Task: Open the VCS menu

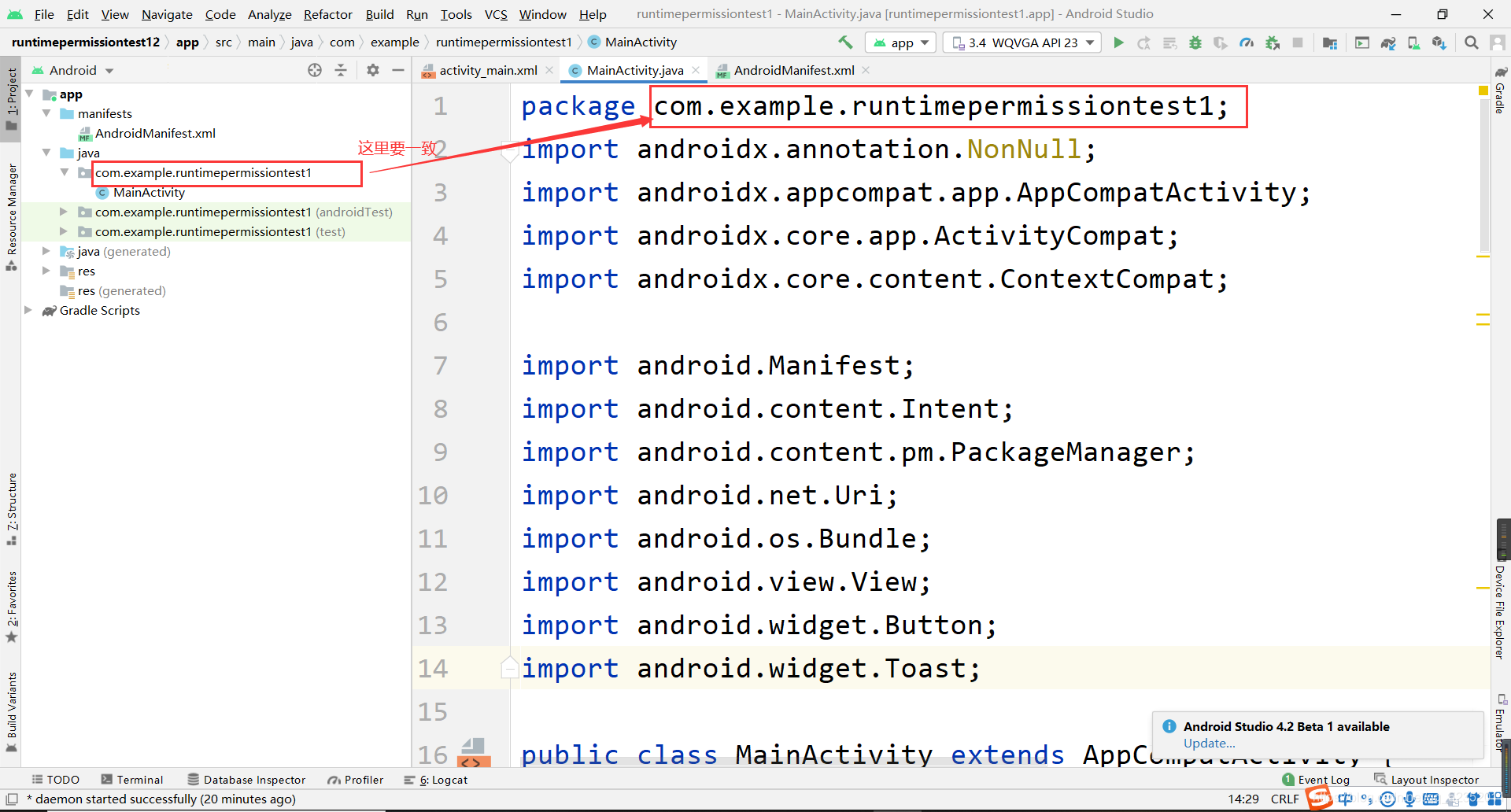Action: pos(496,14)
